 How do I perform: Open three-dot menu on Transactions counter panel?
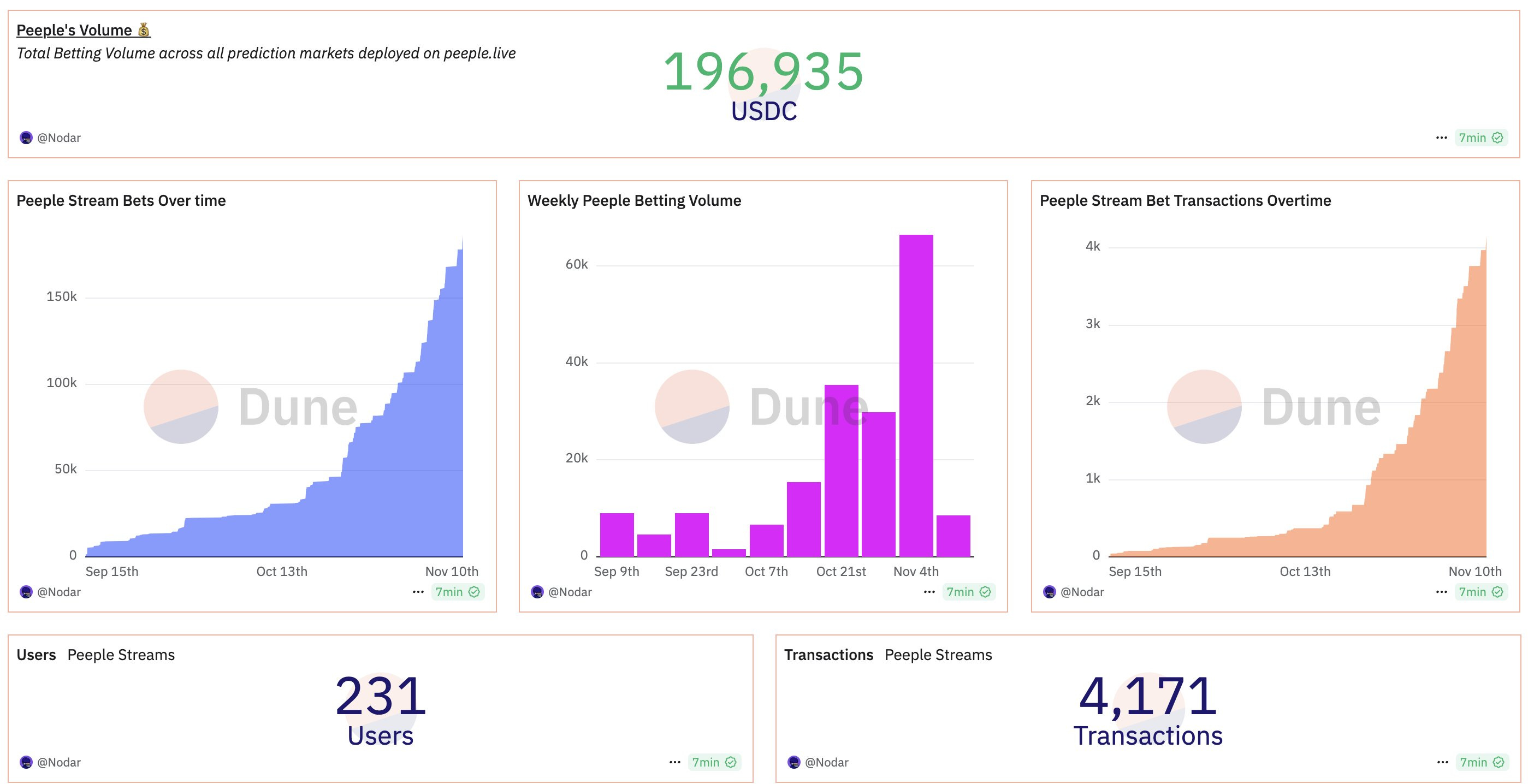click(1443, 762)
